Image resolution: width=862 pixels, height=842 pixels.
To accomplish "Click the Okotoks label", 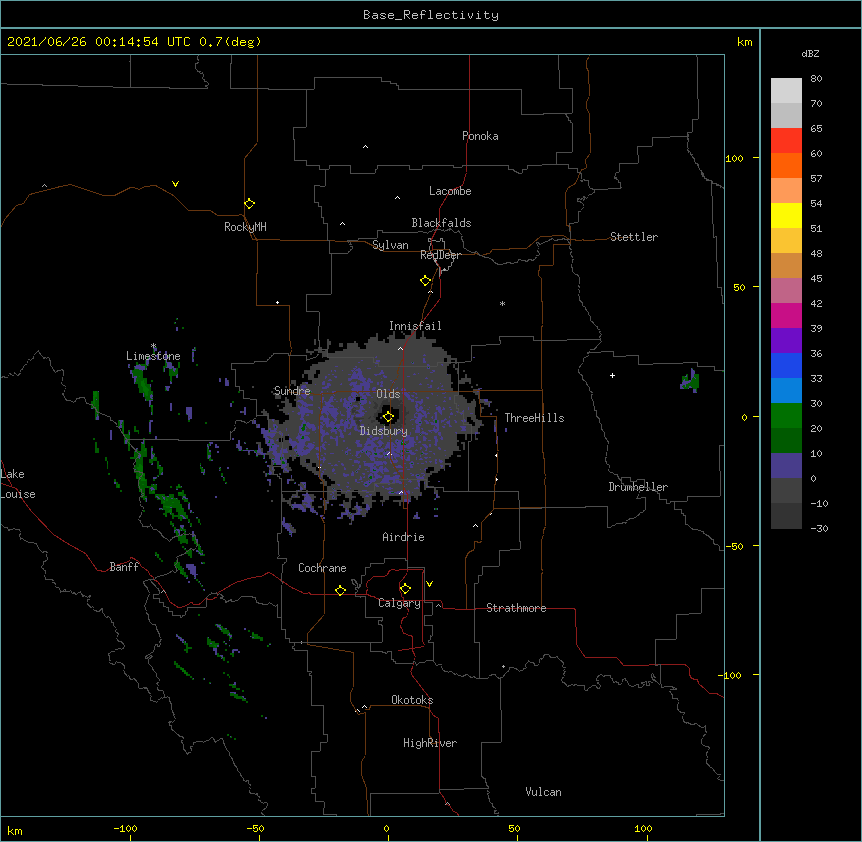I will pos(412,700).
